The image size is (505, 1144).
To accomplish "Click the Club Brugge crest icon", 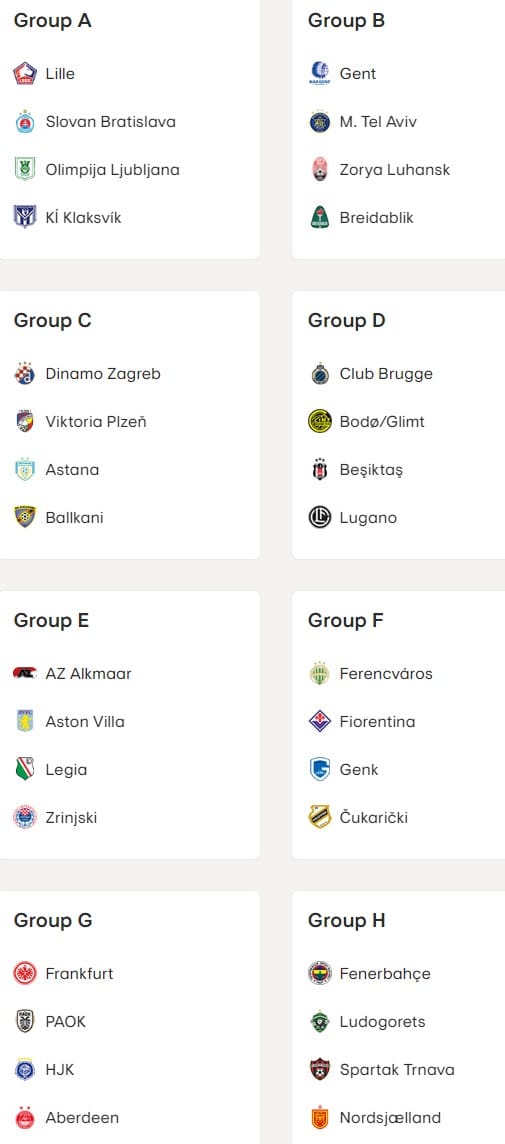I will (320, 374).
